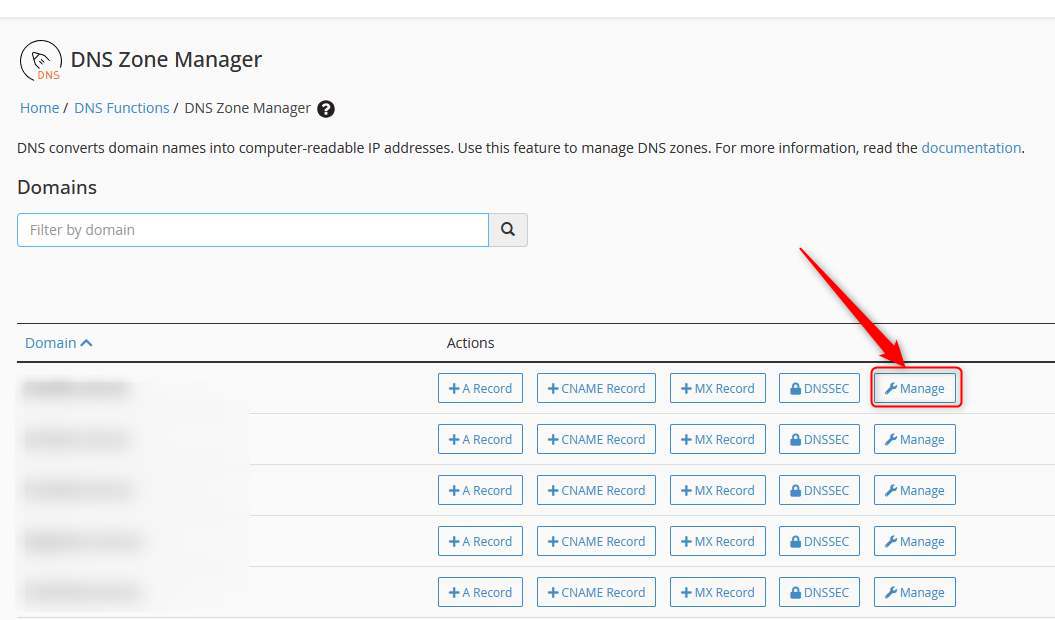Select Manage for the third domain
The width and height of the screenshot is (1055, 620).
click(x=915, y=491)
